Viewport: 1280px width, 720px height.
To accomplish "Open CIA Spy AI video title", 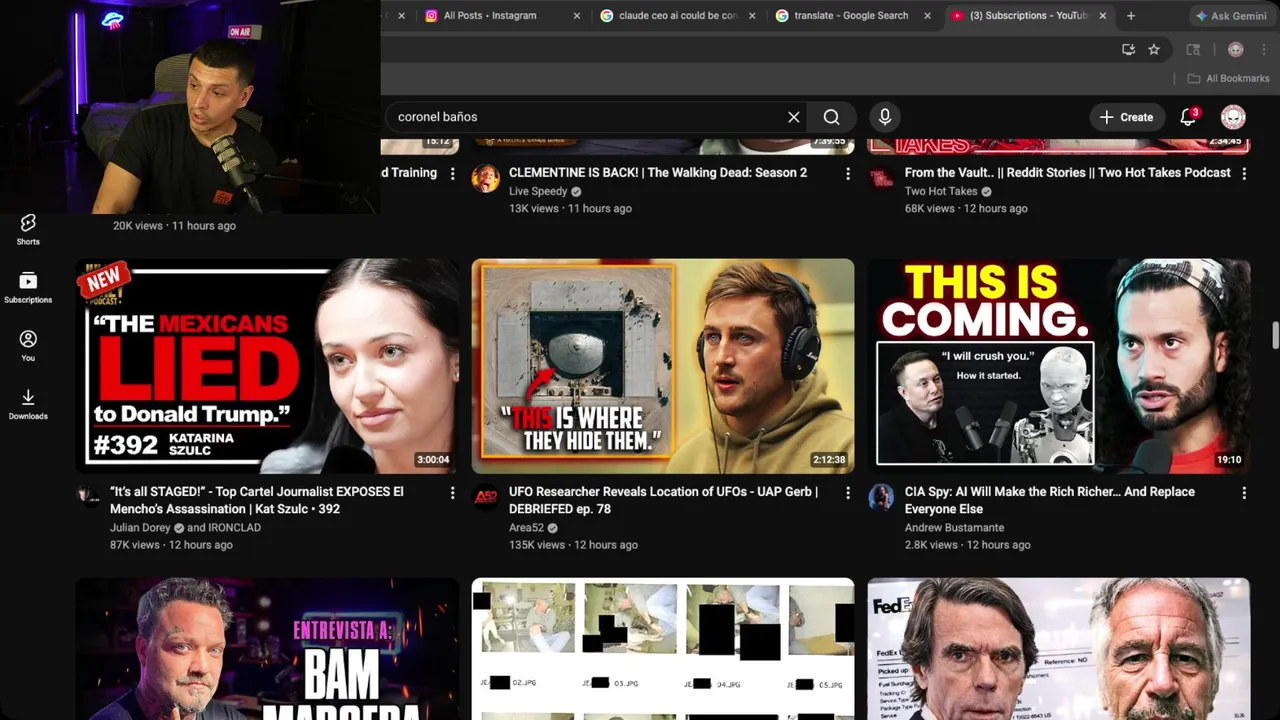I will [1050, 500].
